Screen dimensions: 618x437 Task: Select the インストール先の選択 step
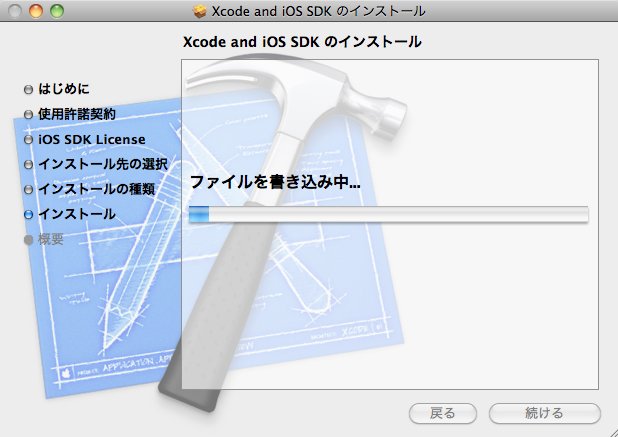point(103,164)
